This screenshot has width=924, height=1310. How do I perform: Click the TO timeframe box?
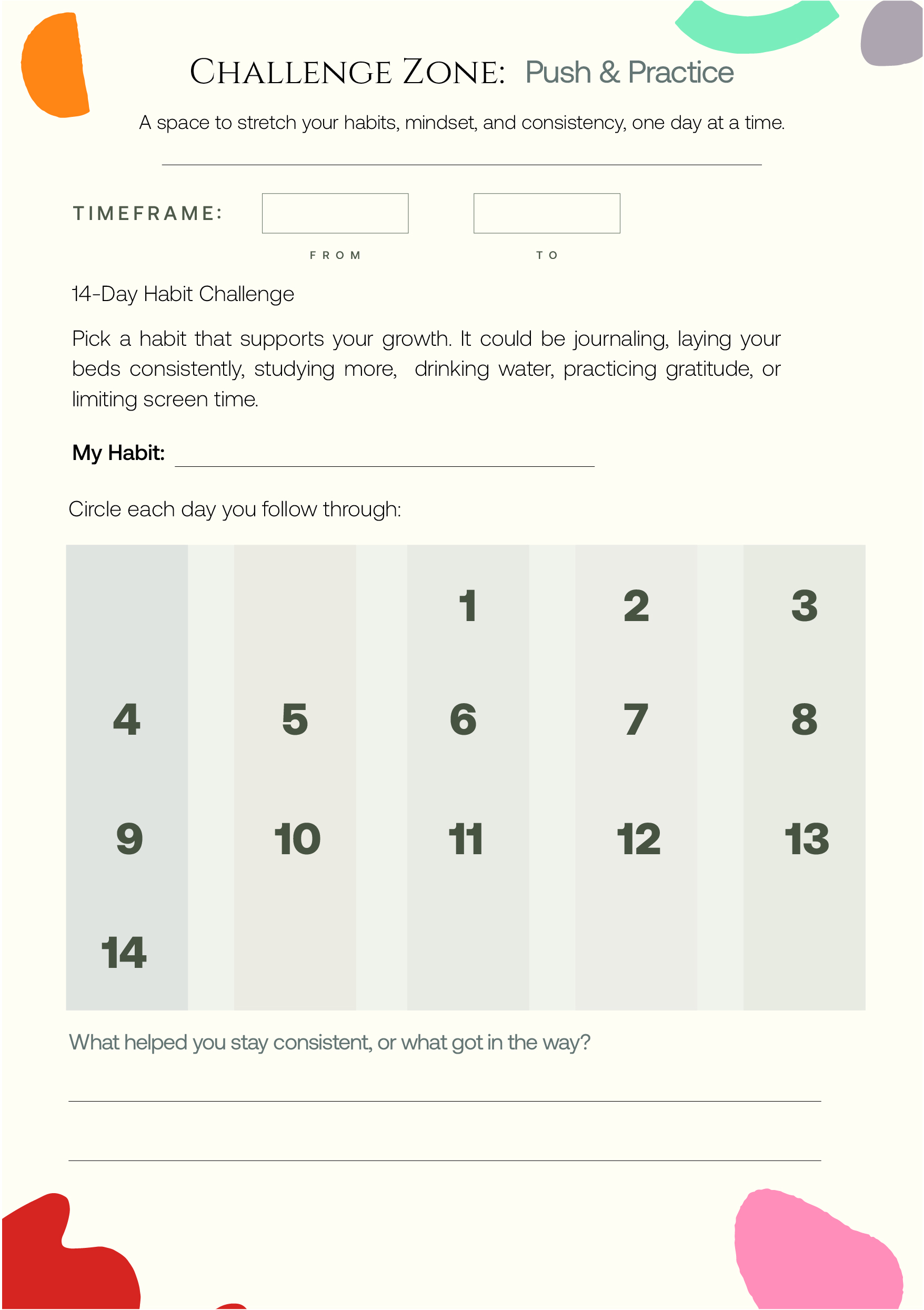point(546,213)
